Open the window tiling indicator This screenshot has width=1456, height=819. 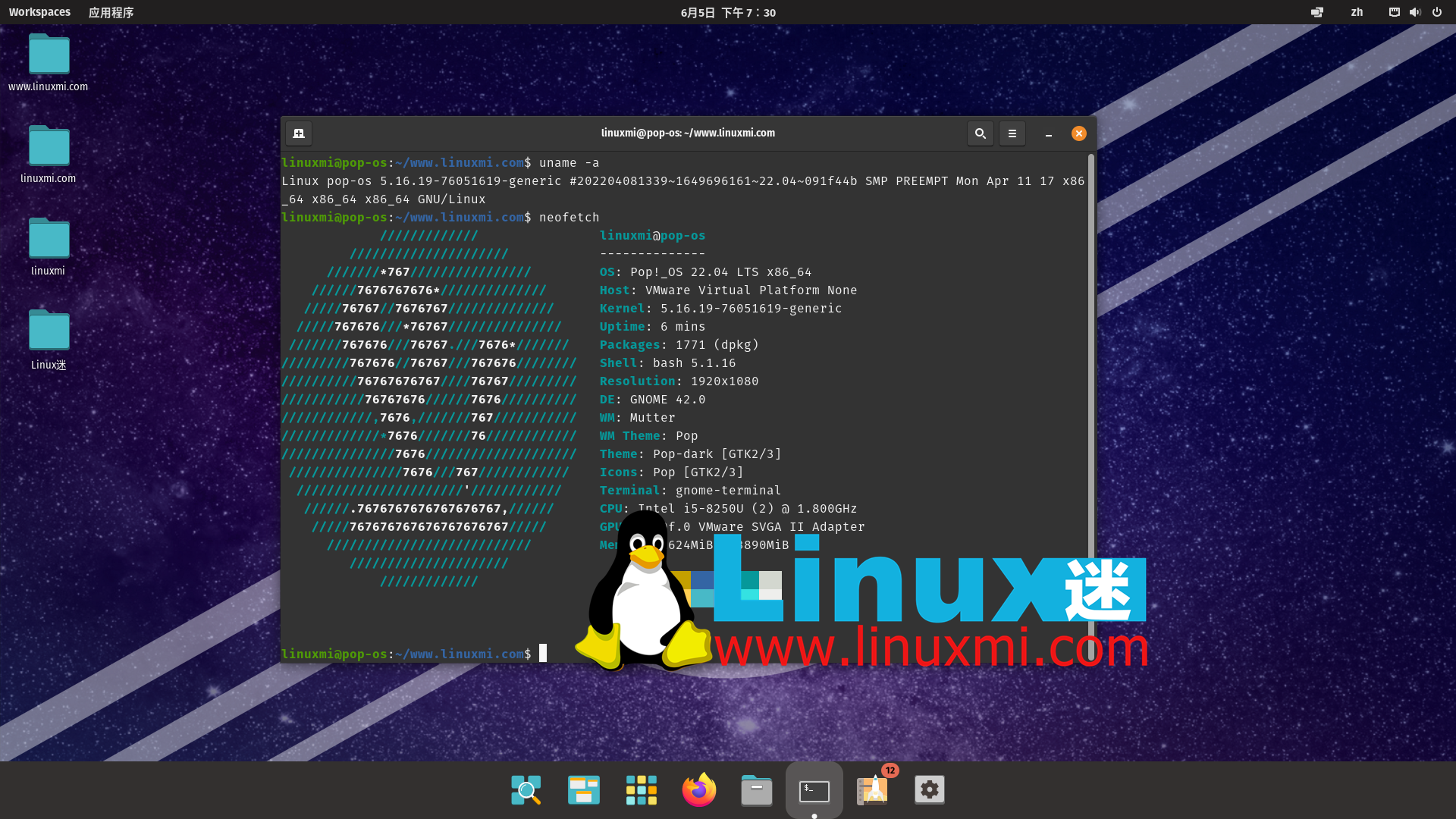click(x=1317, y=12)
